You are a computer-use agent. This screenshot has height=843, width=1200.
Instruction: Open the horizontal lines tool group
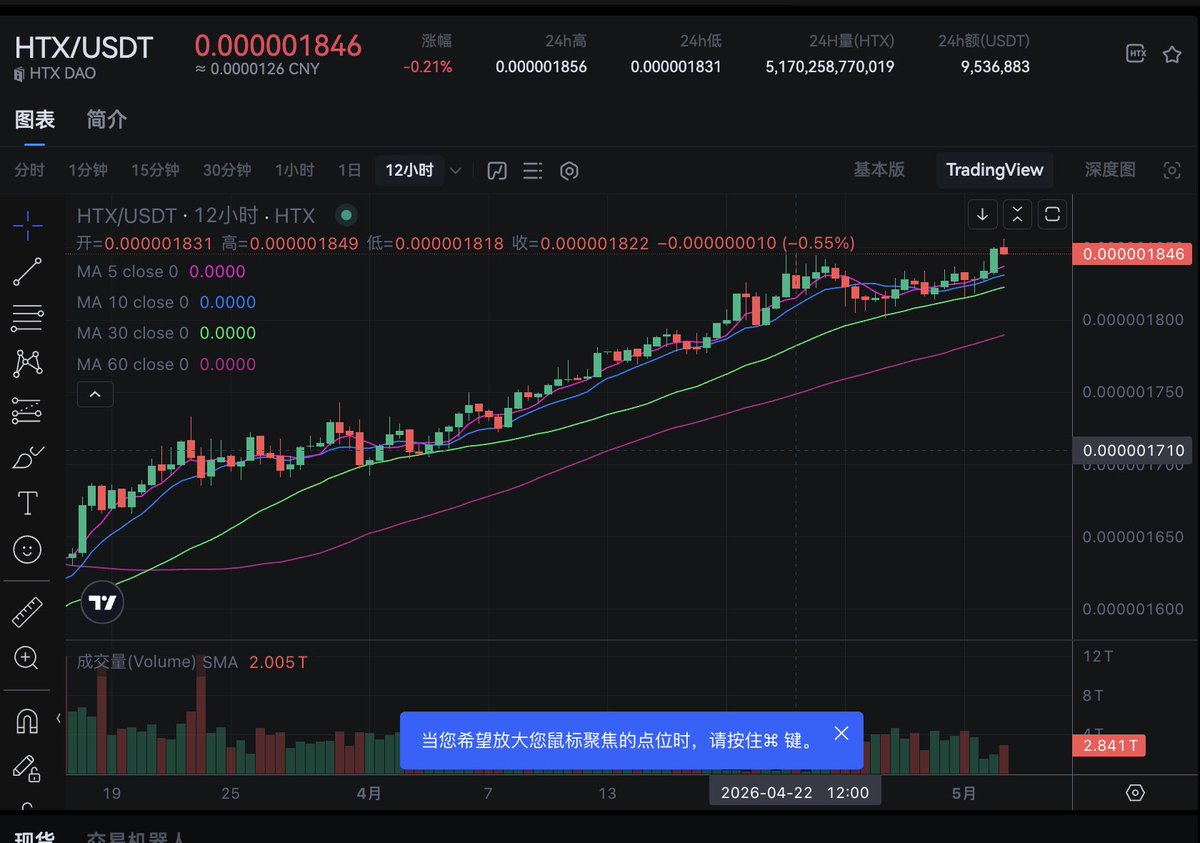point(27,318)
